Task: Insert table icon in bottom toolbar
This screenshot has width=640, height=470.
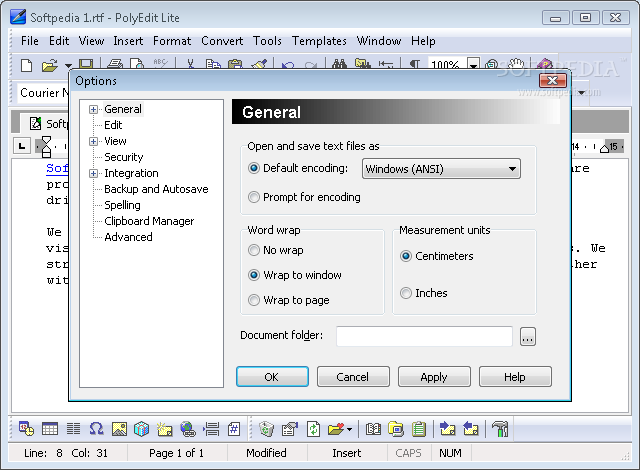Action: coord(50,429)
